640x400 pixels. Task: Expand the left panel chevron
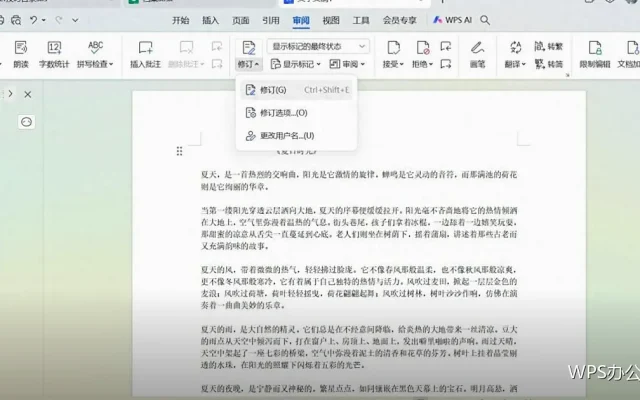[11, 94]
